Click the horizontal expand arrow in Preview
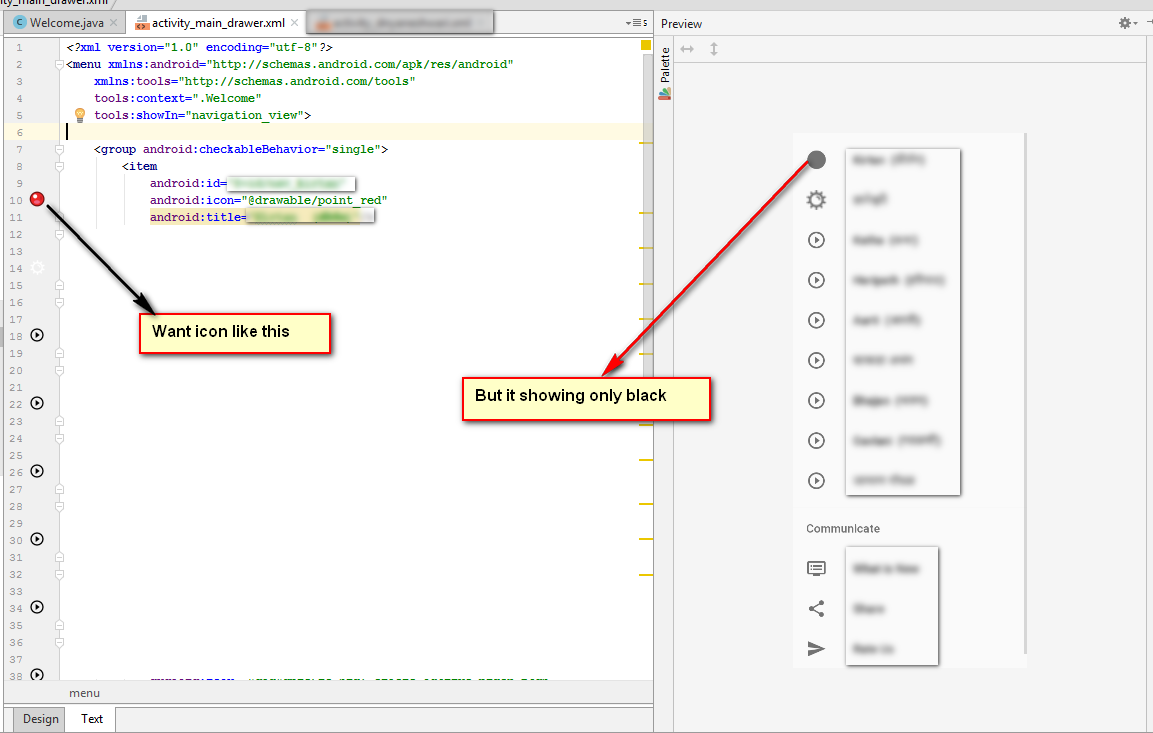Image resolution: width=1153 pixels, height=733 pixels. 687,49
